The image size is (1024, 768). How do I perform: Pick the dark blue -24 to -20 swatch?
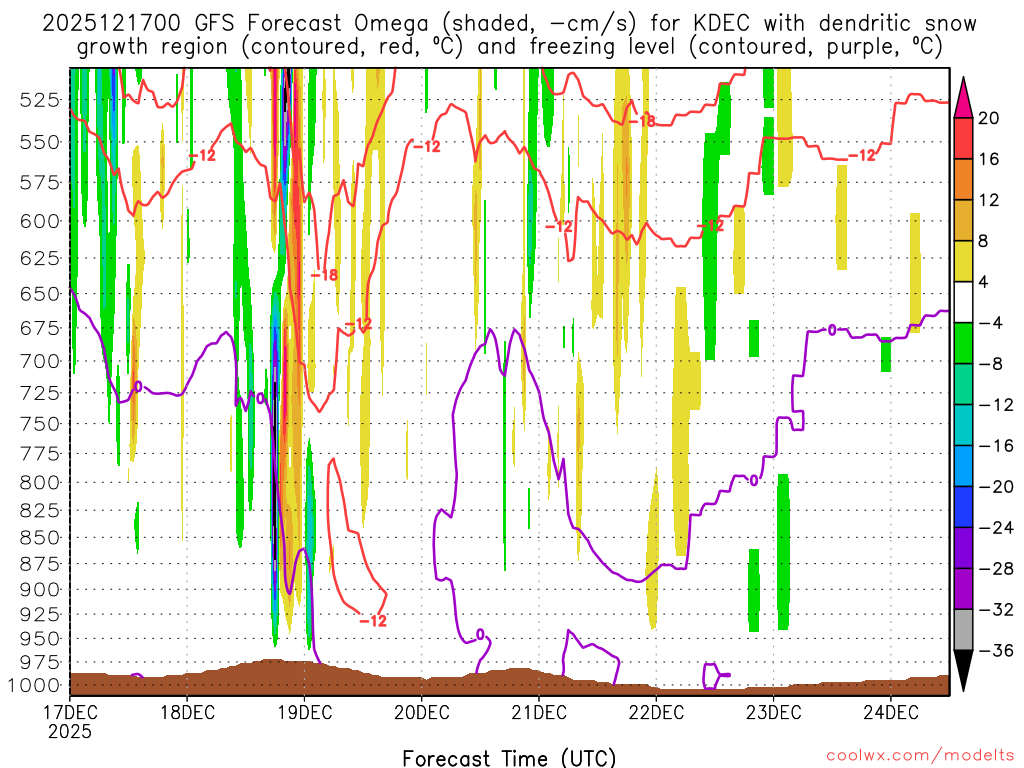pos(963,507)
